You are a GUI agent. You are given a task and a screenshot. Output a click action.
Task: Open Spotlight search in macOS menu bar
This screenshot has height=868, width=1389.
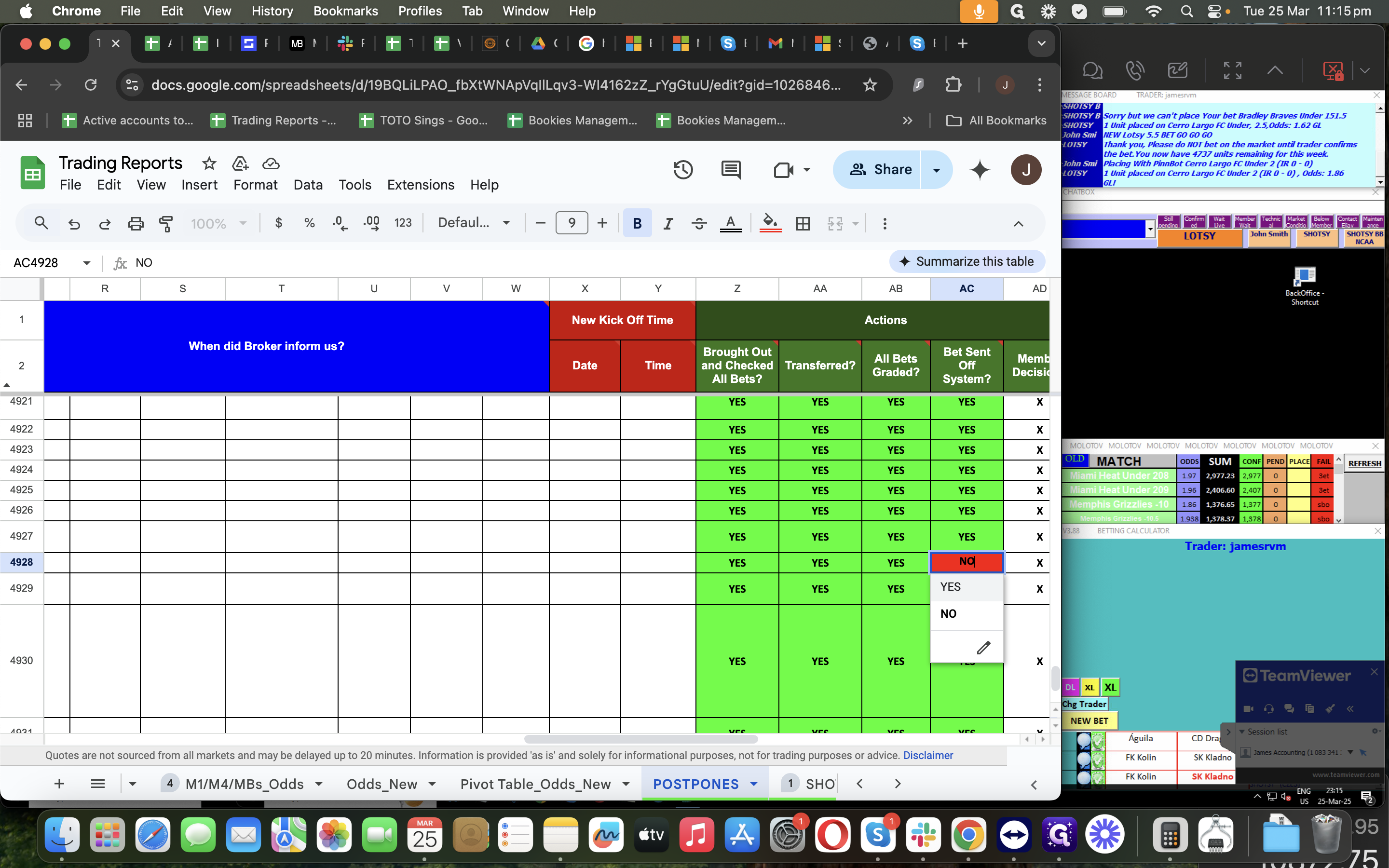(1186, 12)
